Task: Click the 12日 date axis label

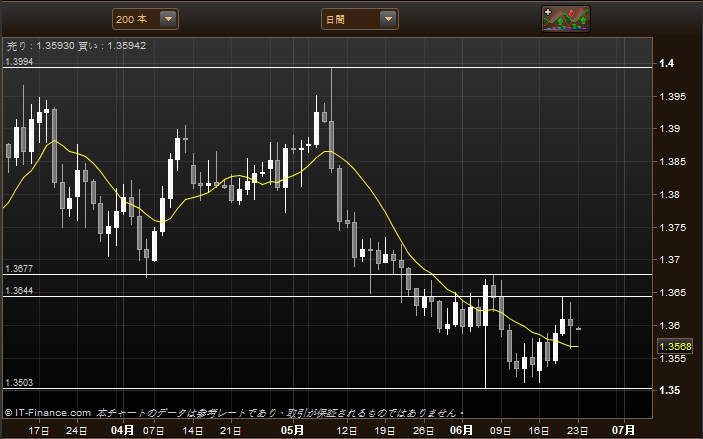Action: click(x=346, y=431)
